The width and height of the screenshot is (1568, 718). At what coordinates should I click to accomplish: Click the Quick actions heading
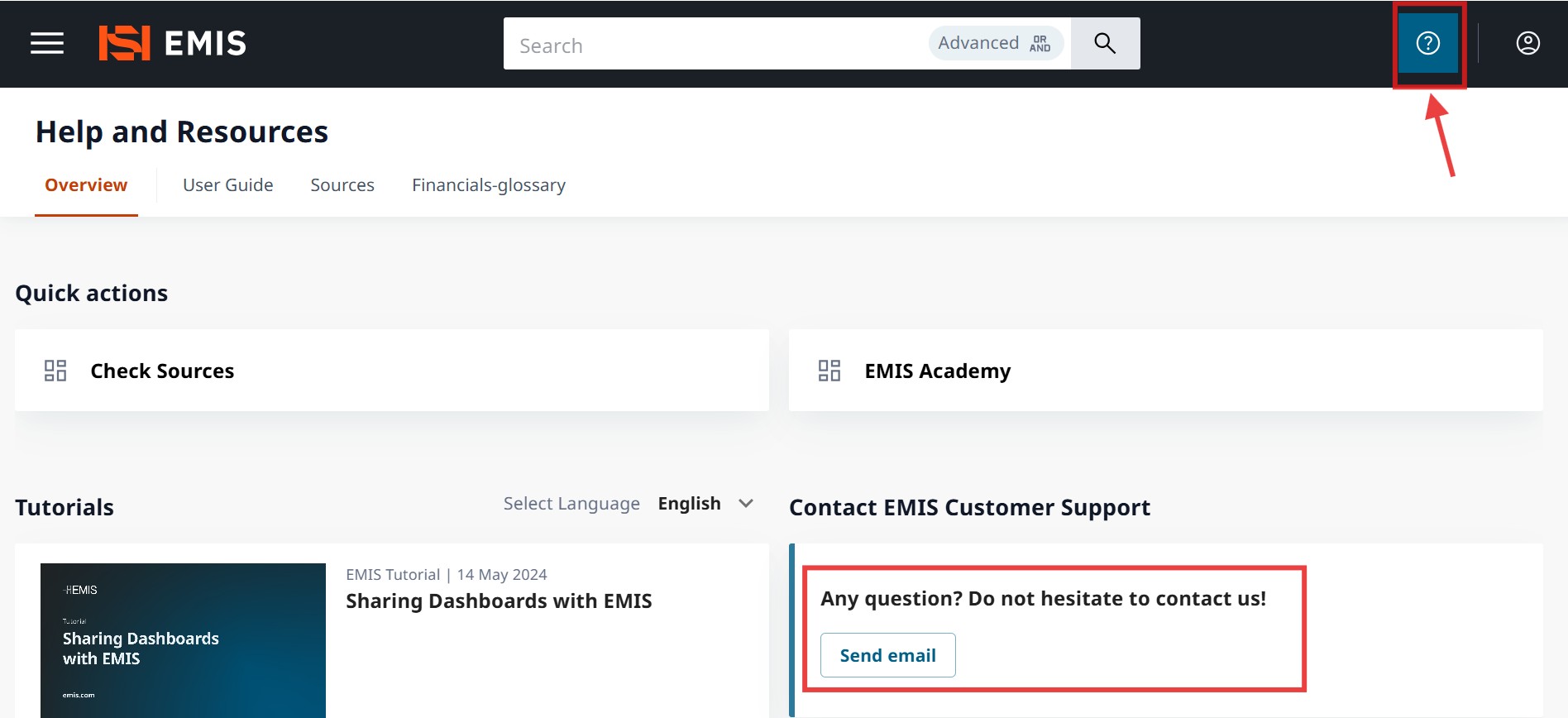(x=92, y=294)
